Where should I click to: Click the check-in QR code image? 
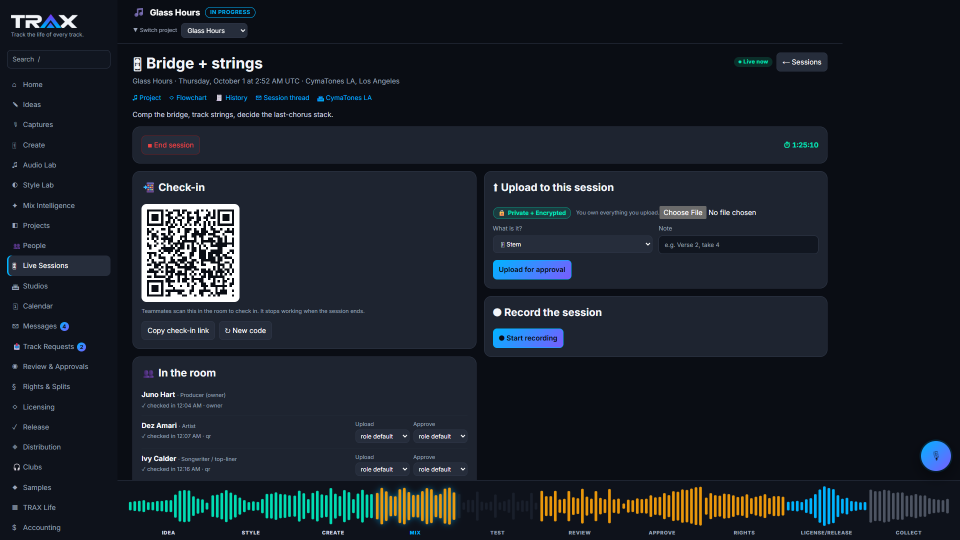(x=190, y=253)
